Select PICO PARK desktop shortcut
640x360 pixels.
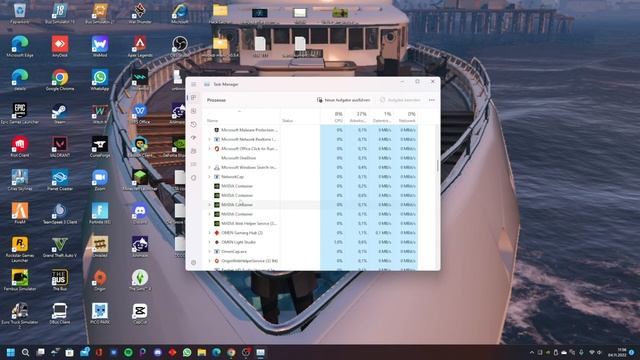coord(100,314)
